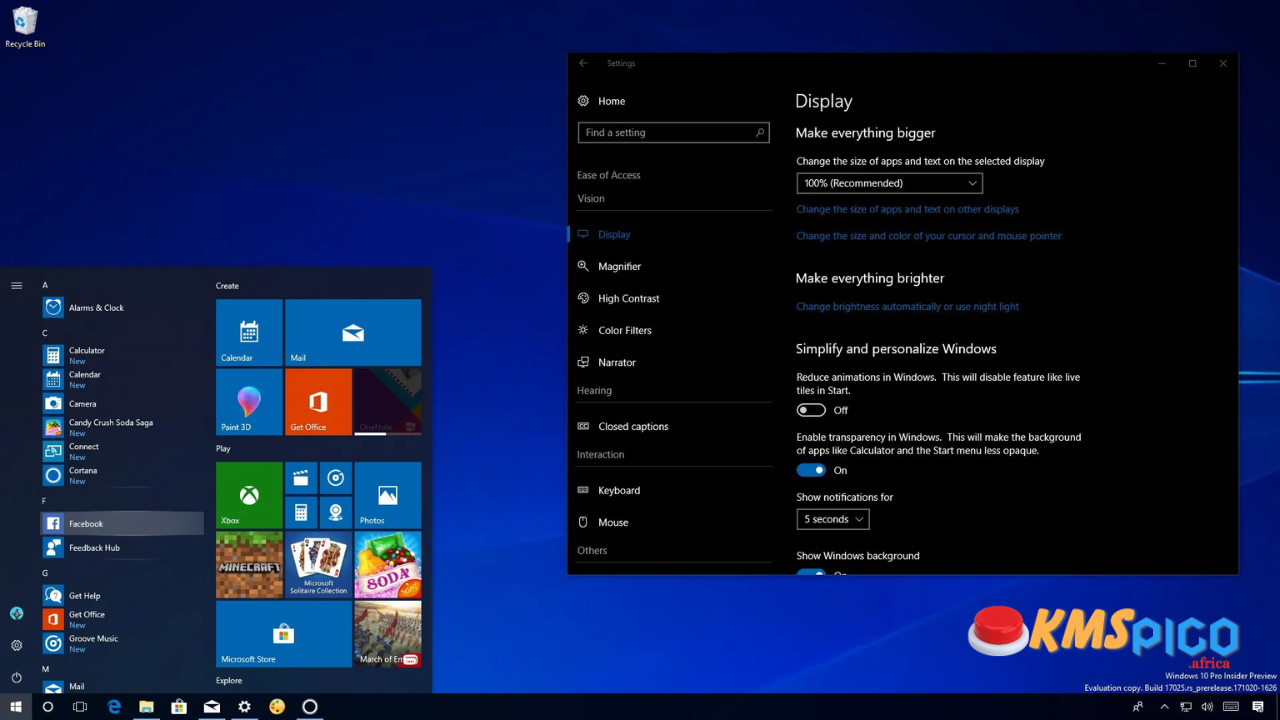
Task: Open the Paint 3D tile
Action: pyautogui.click(x=249, y=402)
